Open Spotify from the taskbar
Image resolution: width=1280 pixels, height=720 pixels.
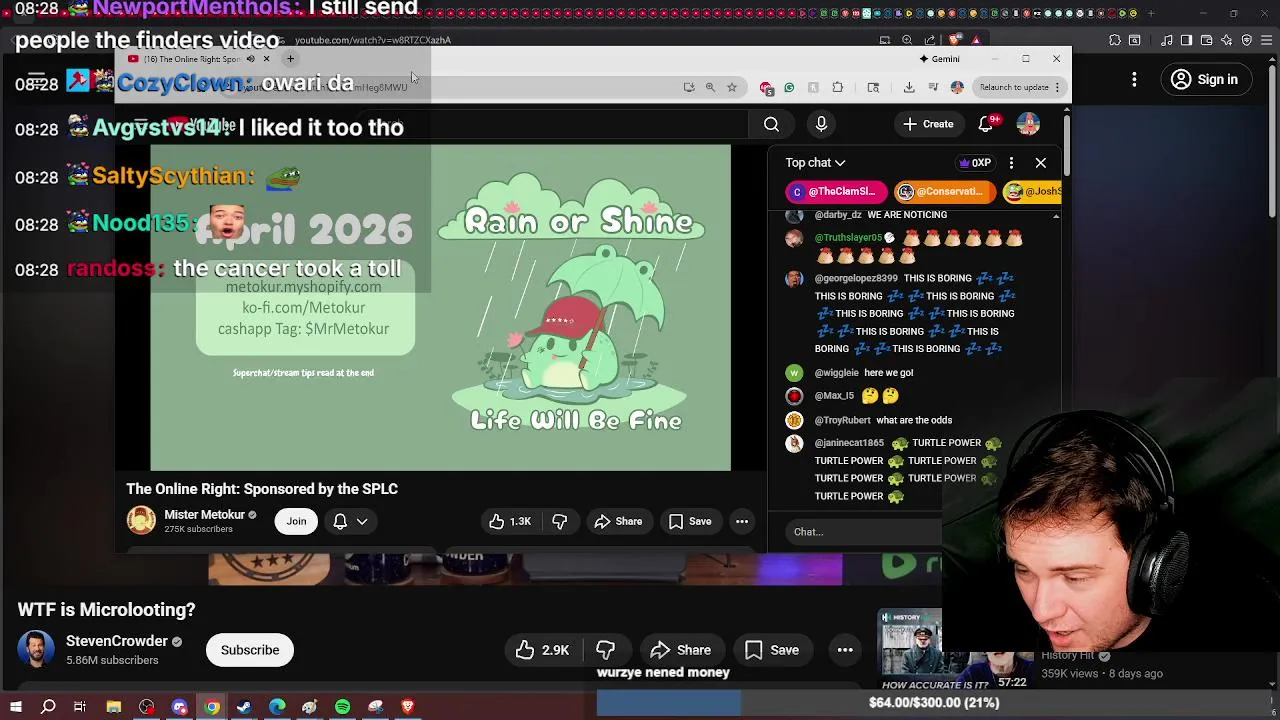tap(343, 707)
